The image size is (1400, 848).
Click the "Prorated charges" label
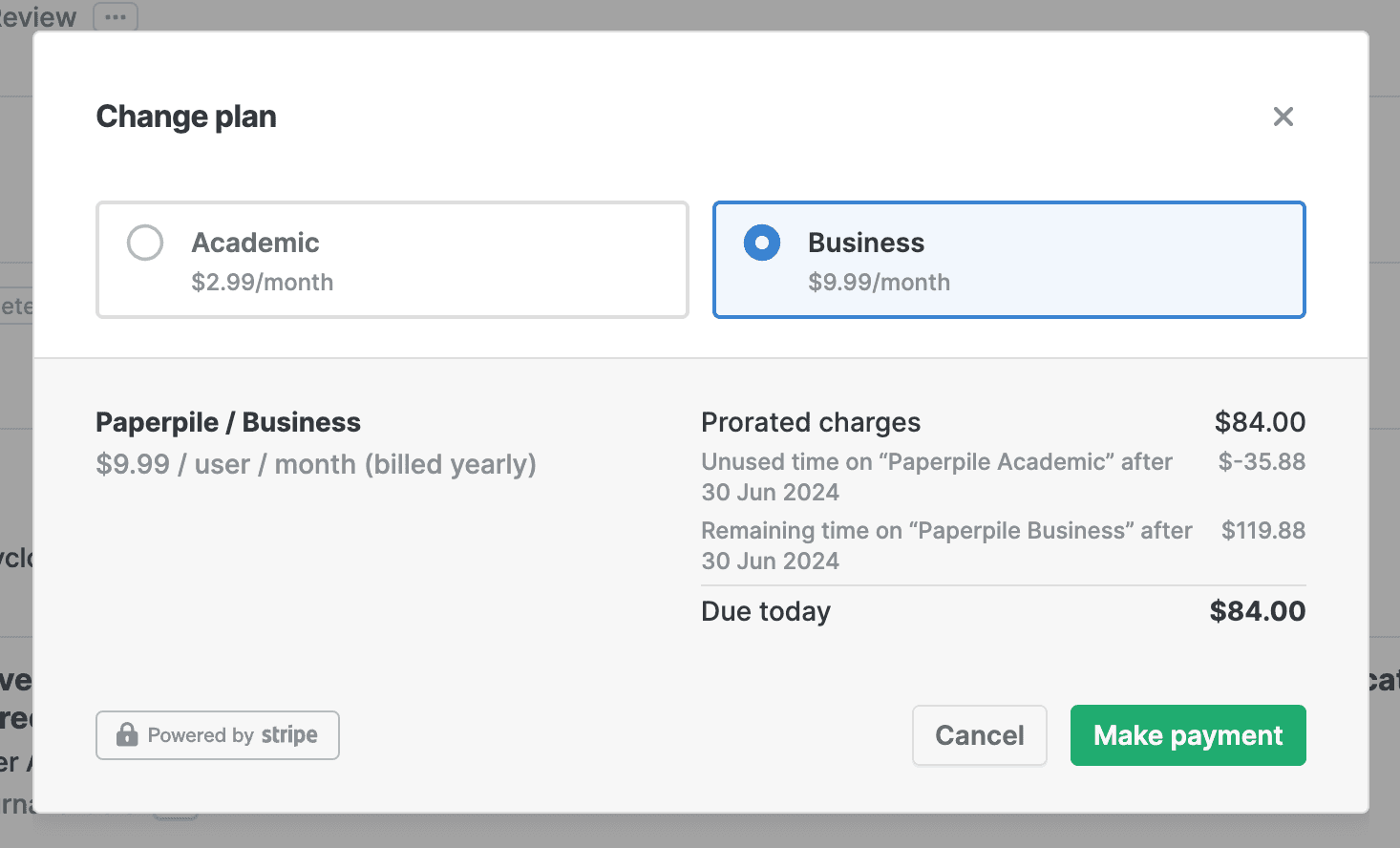[811, 422]
